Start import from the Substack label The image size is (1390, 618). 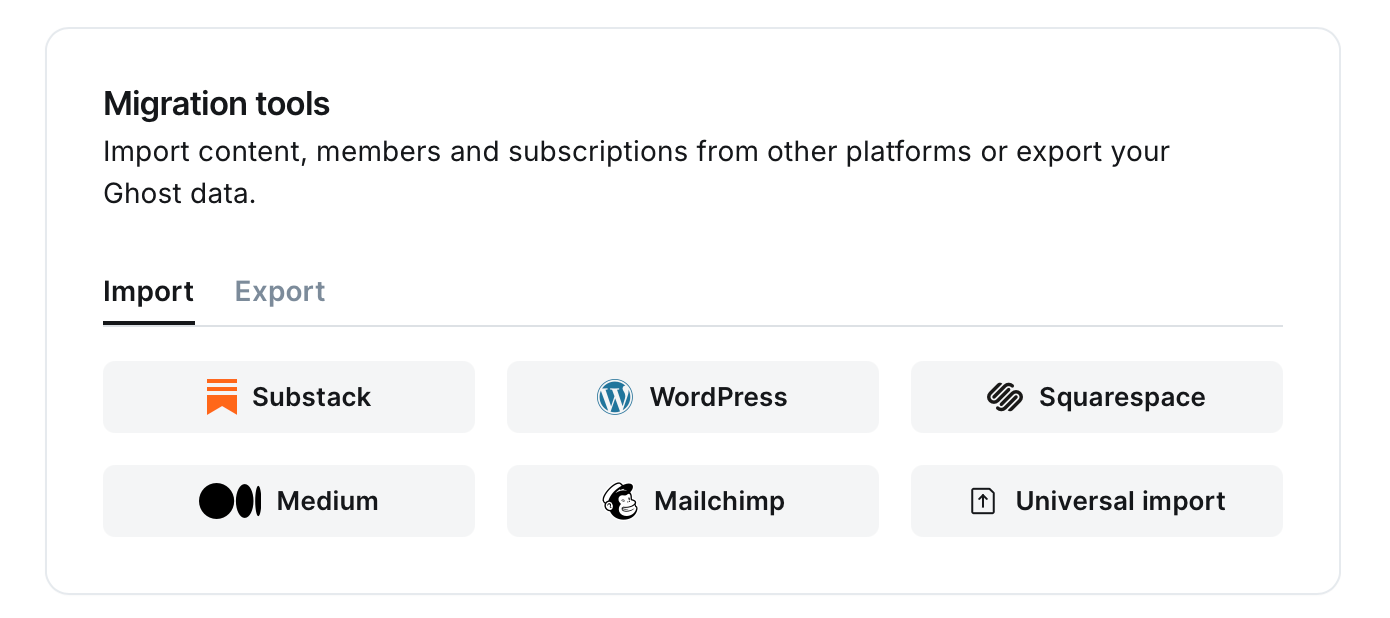(x=311, y=397)
